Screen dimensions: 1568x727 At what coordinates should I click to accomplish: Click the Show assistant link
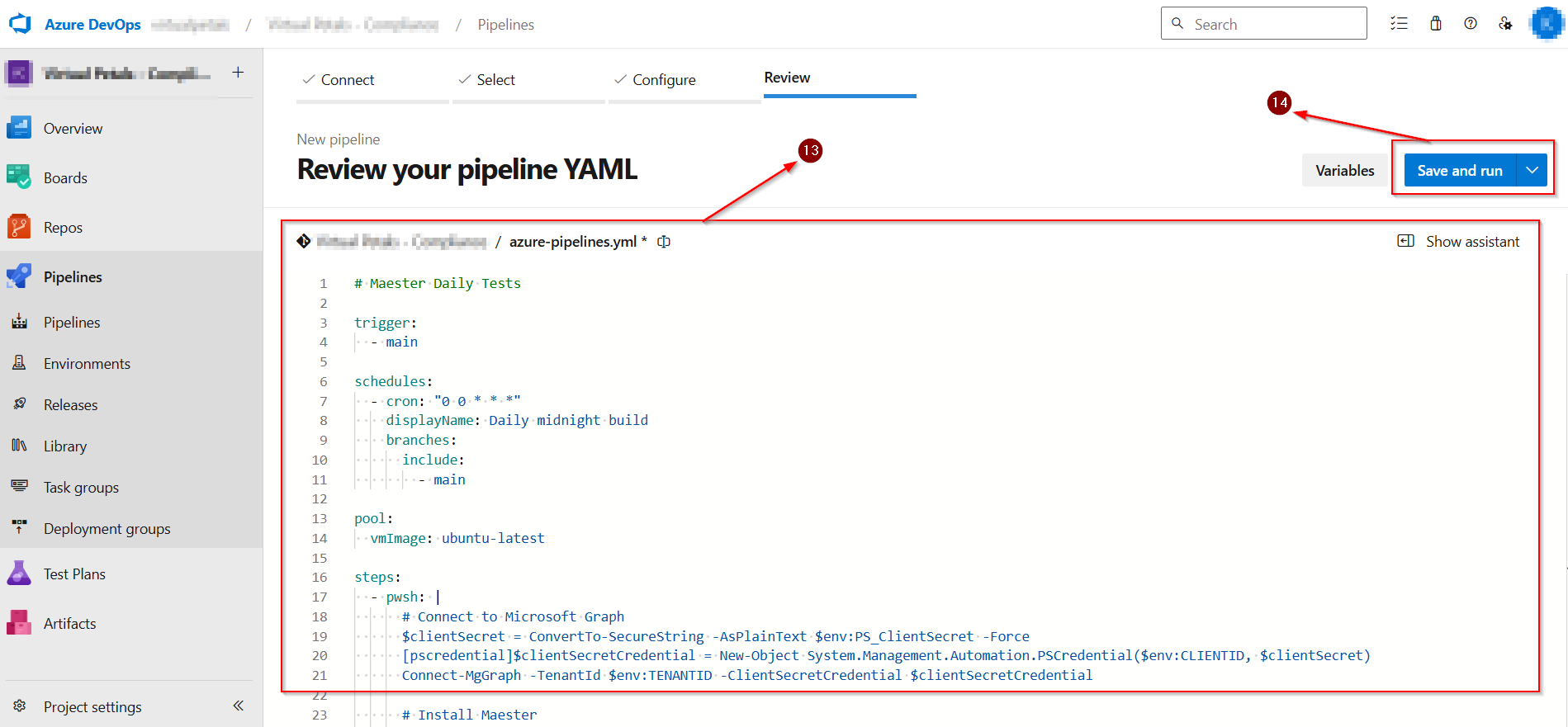(1472, 242)
